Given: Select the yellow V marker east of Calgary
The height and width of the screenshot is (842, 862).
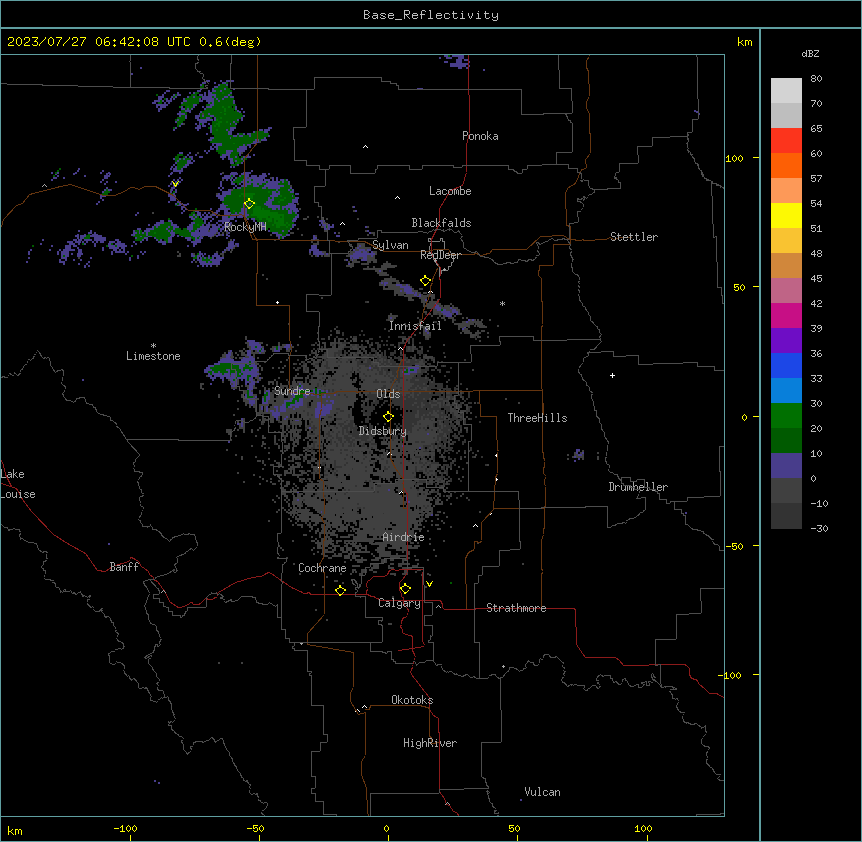Looking at the screenshot, I should pos(429,584).
